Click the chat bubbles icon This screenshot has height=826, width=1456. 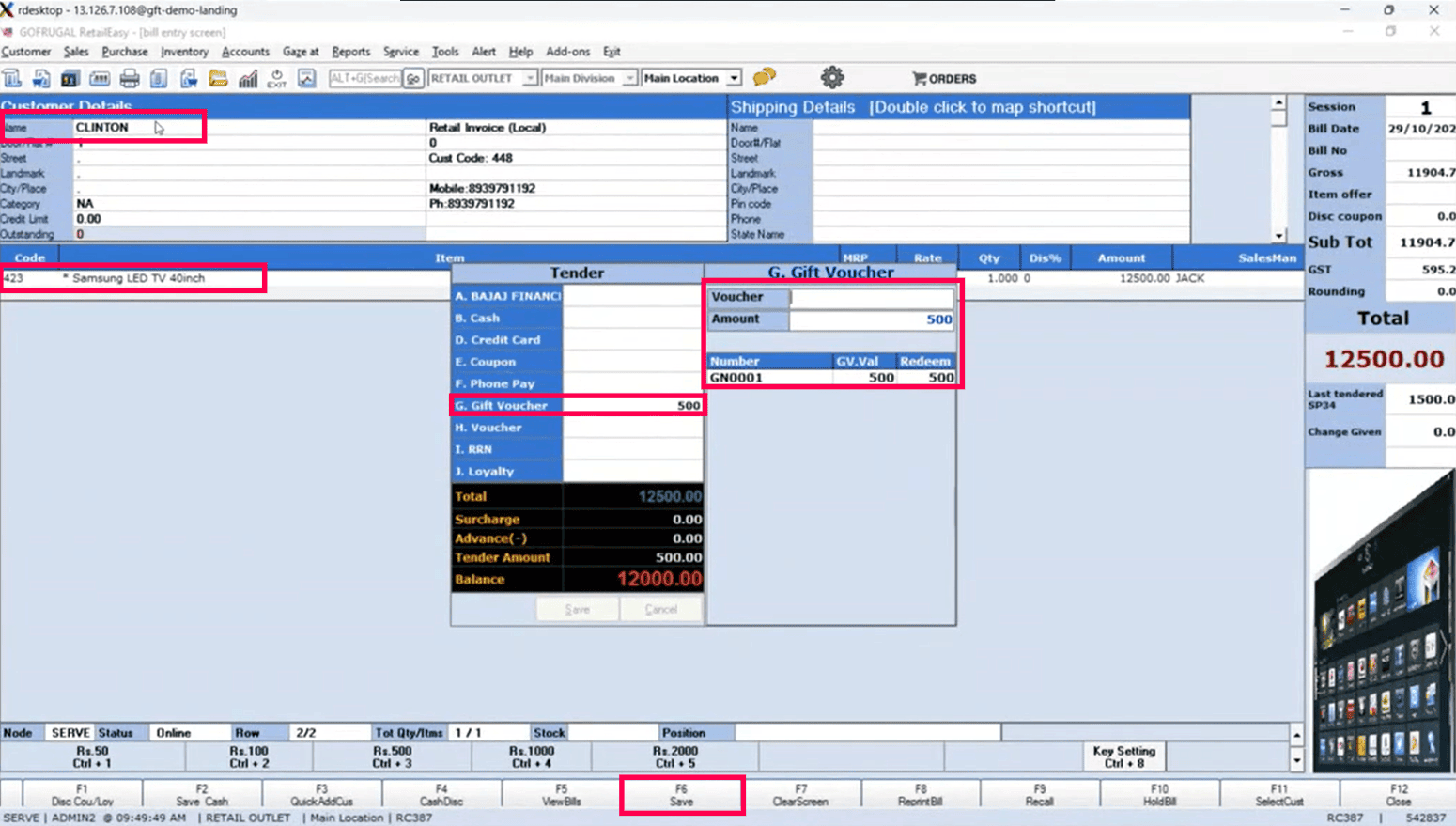click(765, 77)
